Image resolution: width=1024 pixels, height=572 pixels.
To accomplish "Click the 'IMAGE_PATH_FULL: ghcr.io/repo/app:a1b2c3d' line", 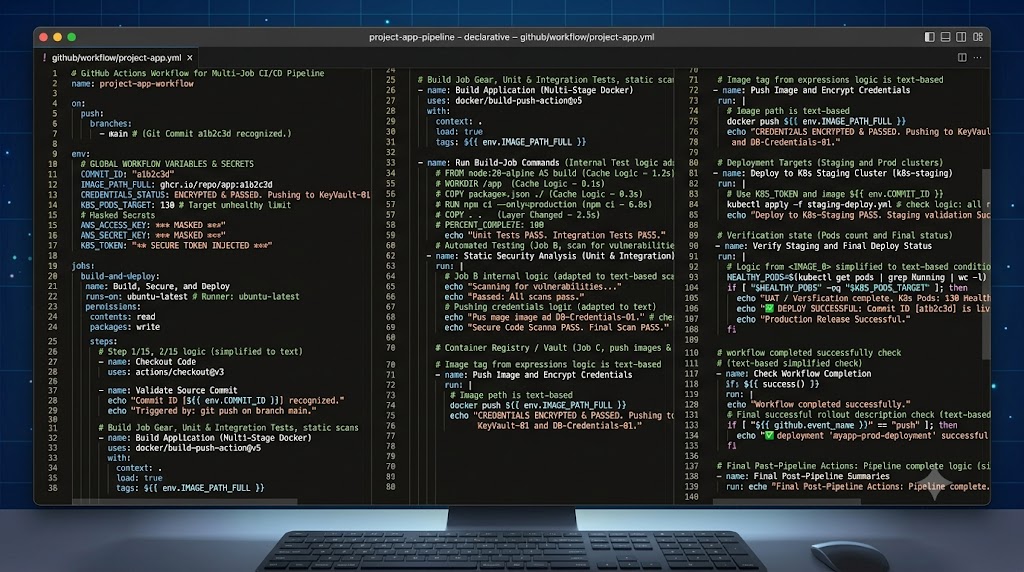I will click(x=176, y=185).
